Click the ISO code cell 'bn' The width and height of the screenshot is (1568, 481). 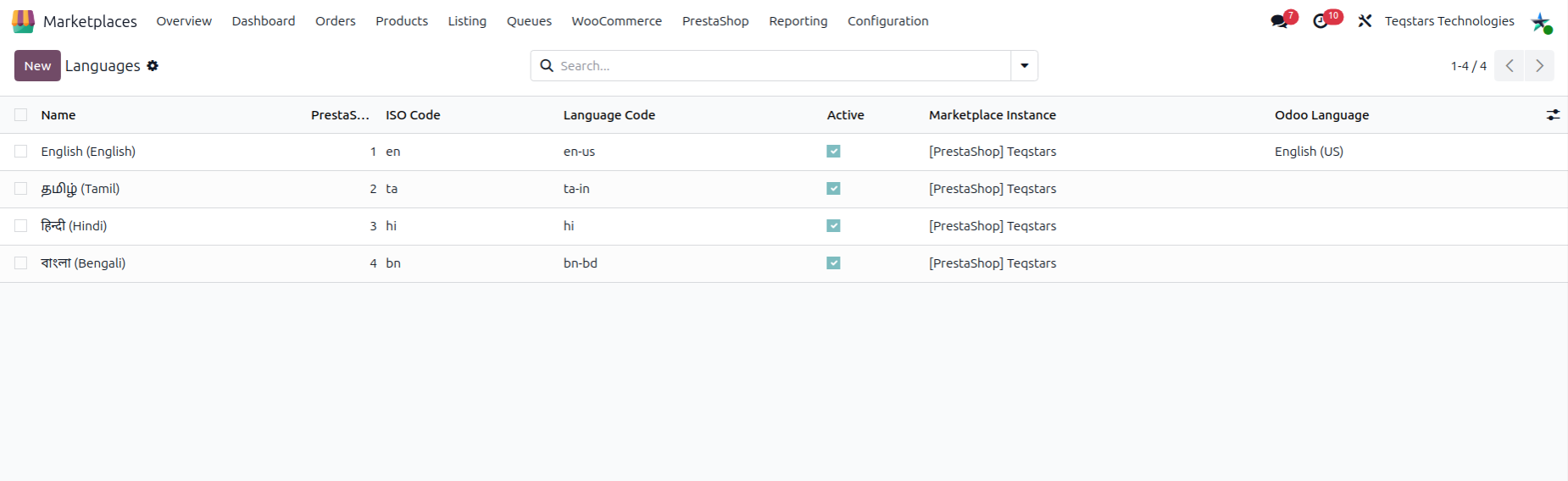tap(393, 263)
